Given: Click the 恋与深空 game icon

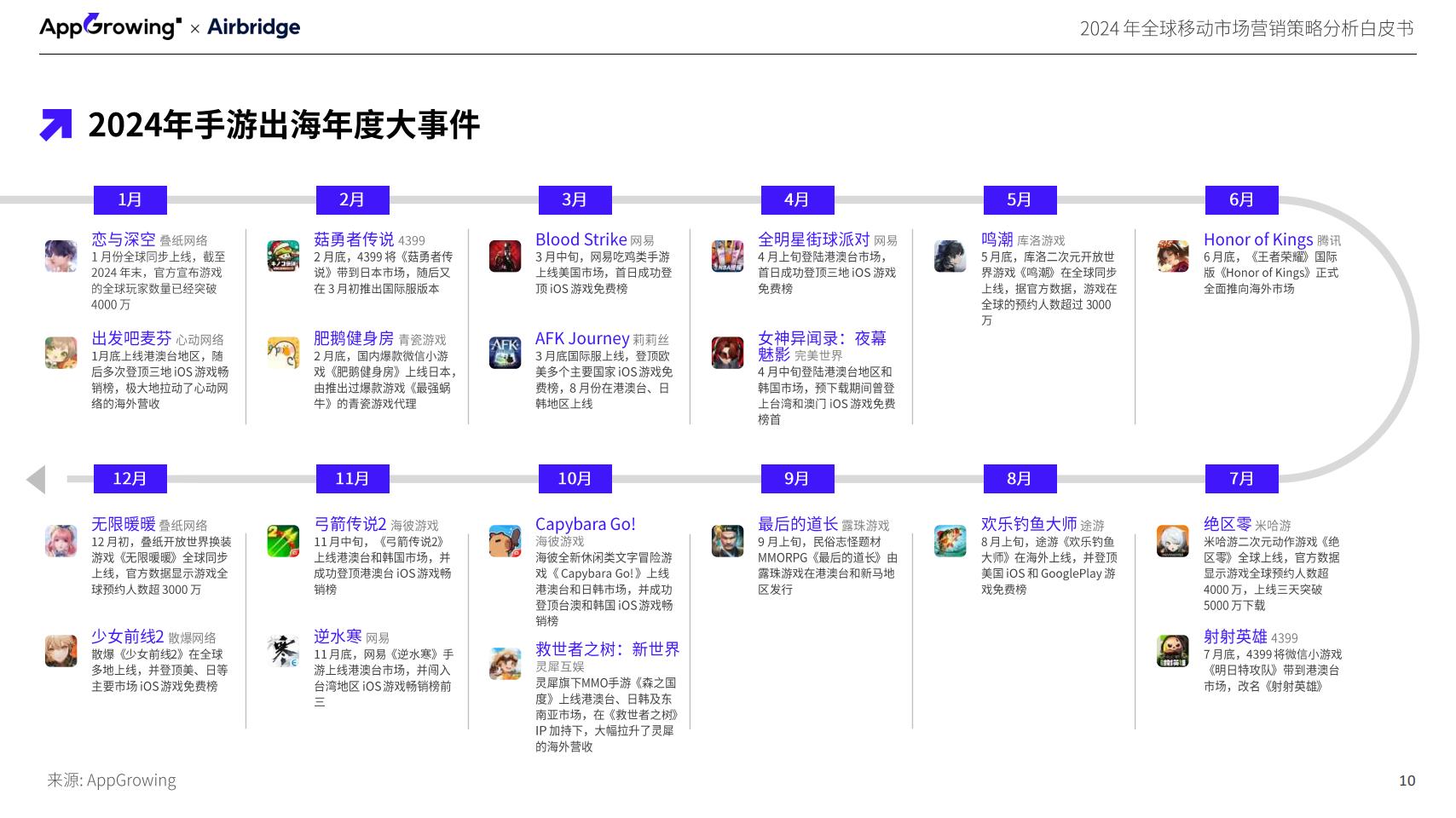Looking at the screenshot, I should (x=61, y=256).
